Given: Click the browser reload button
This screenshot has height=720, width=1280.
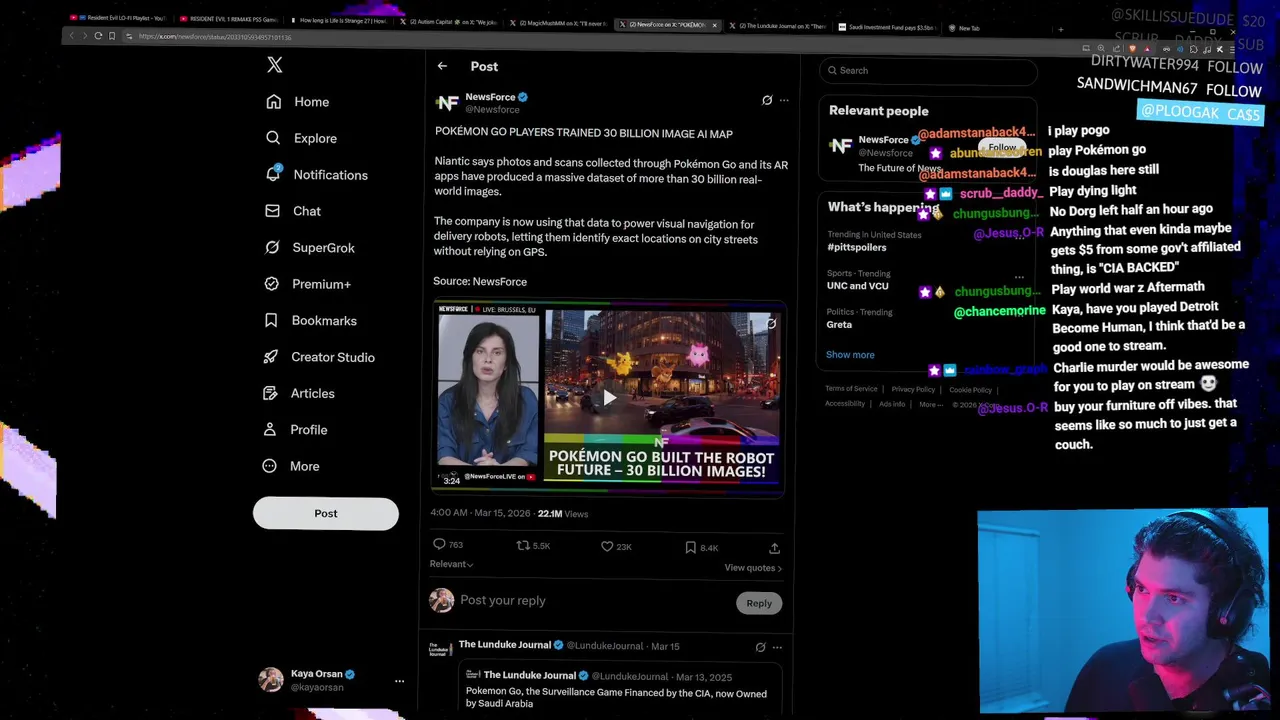Looking at the screenshot, I should tap(98, 36).
